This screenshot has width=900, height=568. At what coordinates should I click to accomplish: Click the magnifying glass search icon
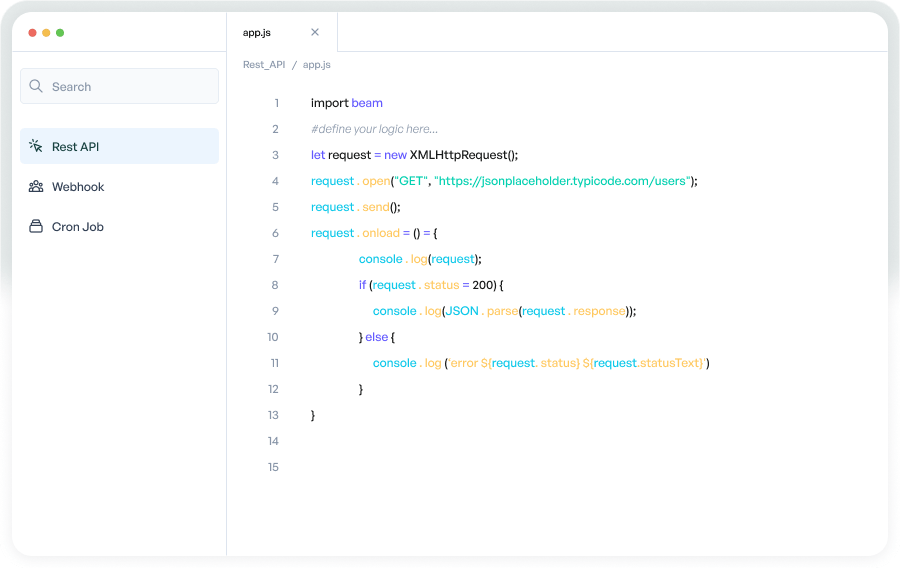(x=36, y=87)
